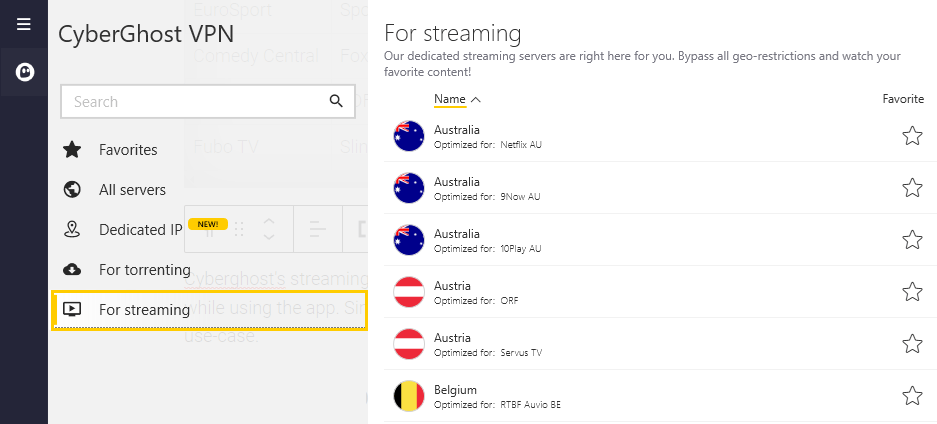937x424 pixels.
Task: Select 'Australia' name in 10Play AU row
Action: 457,233
